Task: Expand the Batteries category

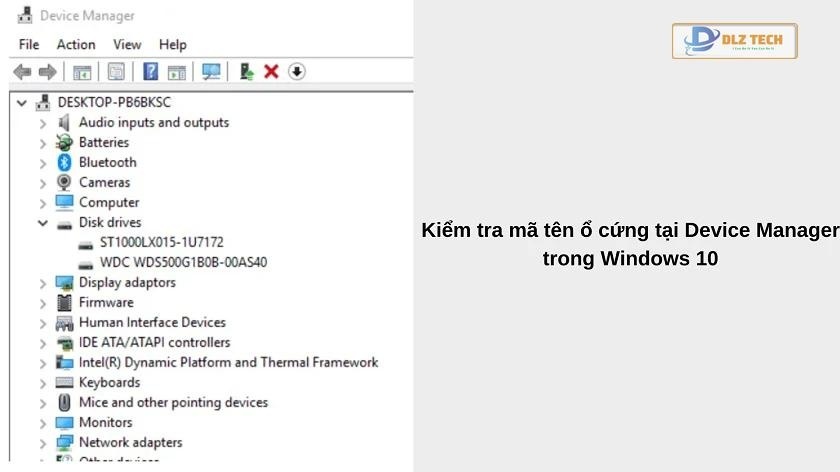Action: [43, 144]
